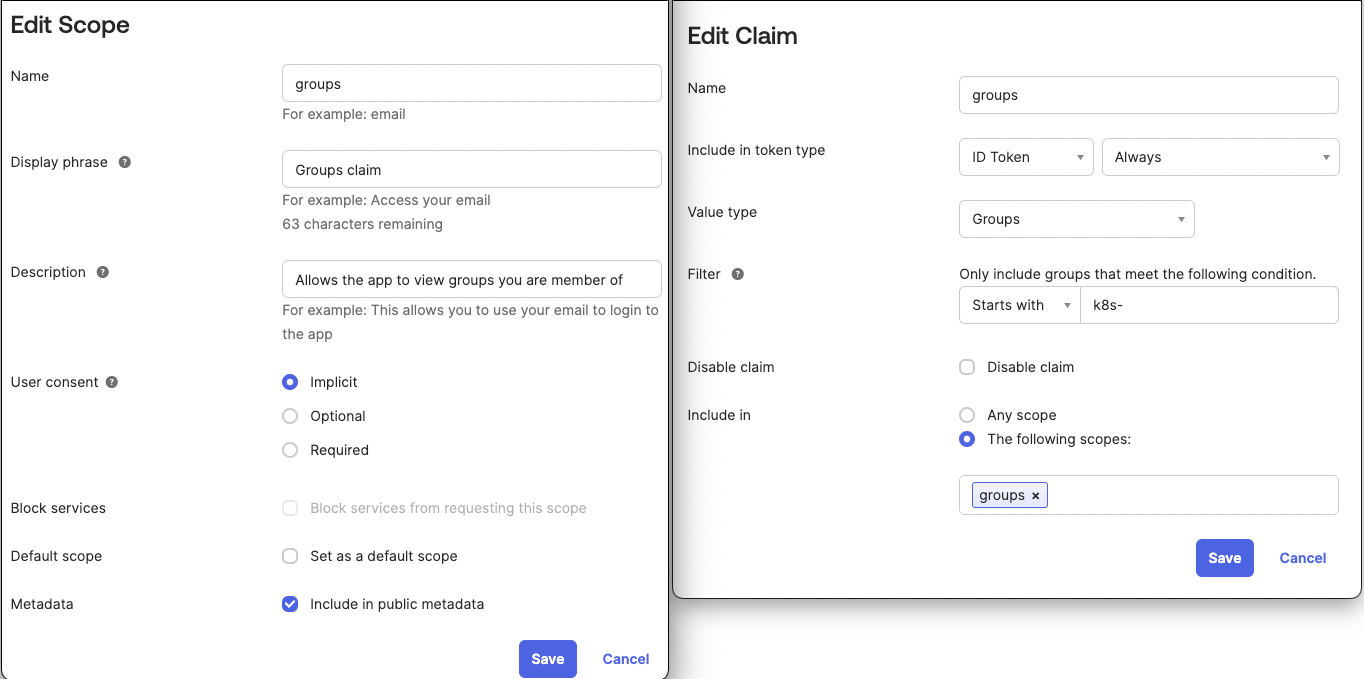Click help icon beside Filter label

click(x=738, y=274)
